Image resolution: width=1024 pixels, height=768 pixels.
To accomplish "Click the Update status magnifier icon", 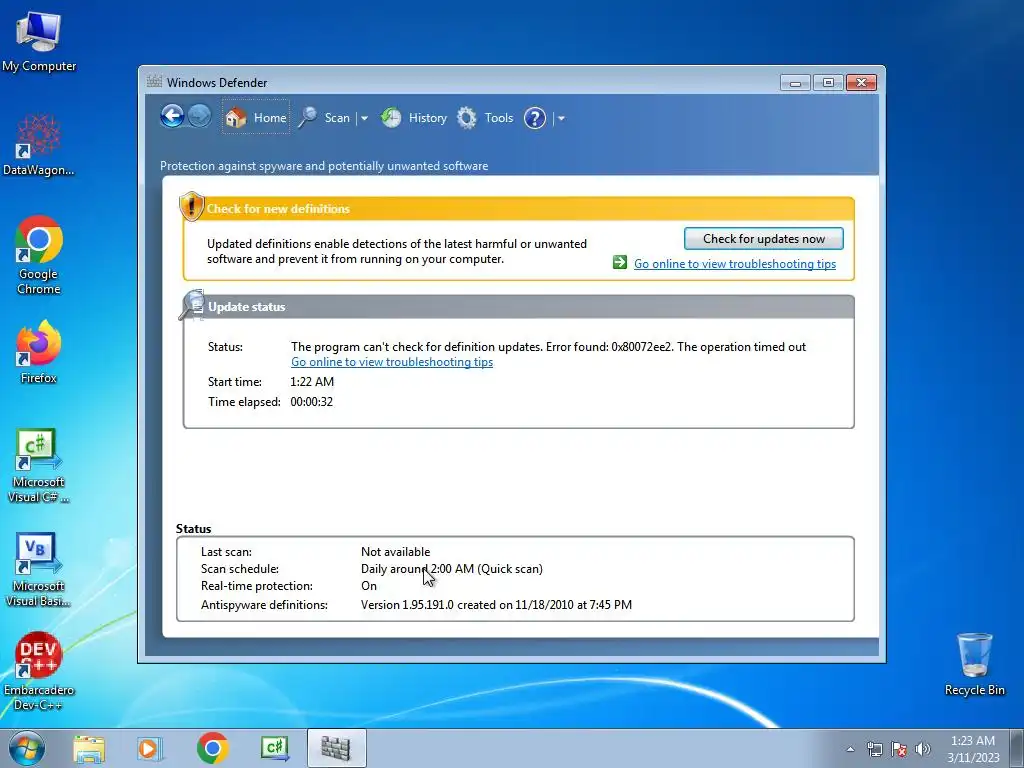I will (192, 305).
